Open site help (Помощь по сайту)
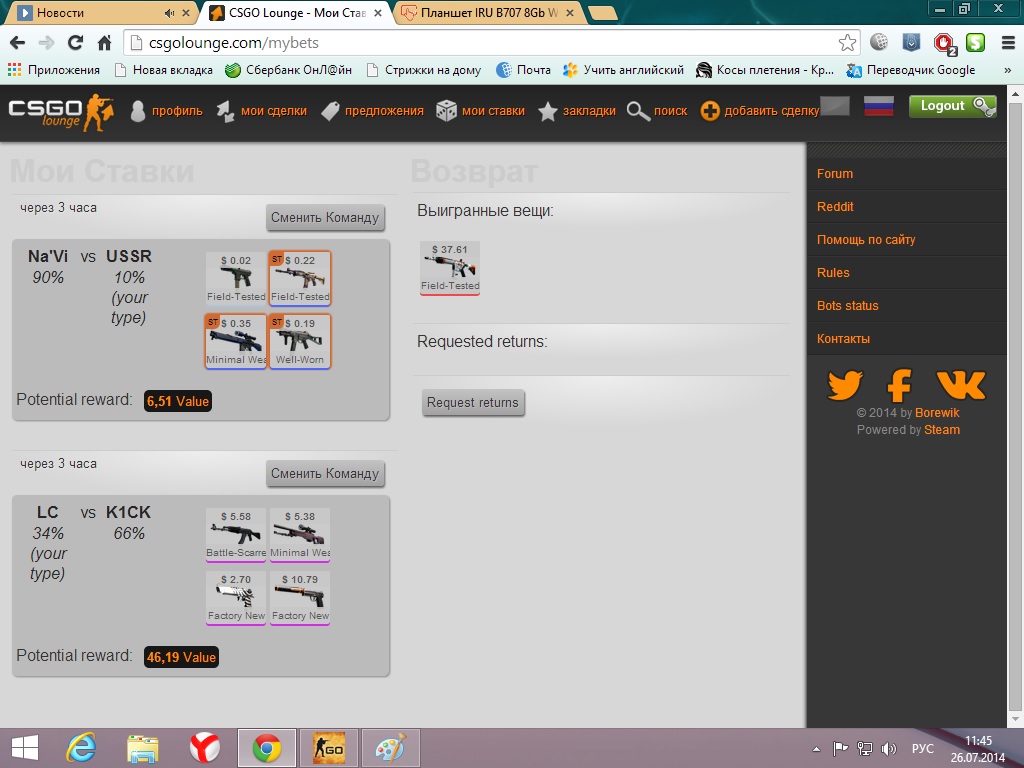 pos(866,240)
